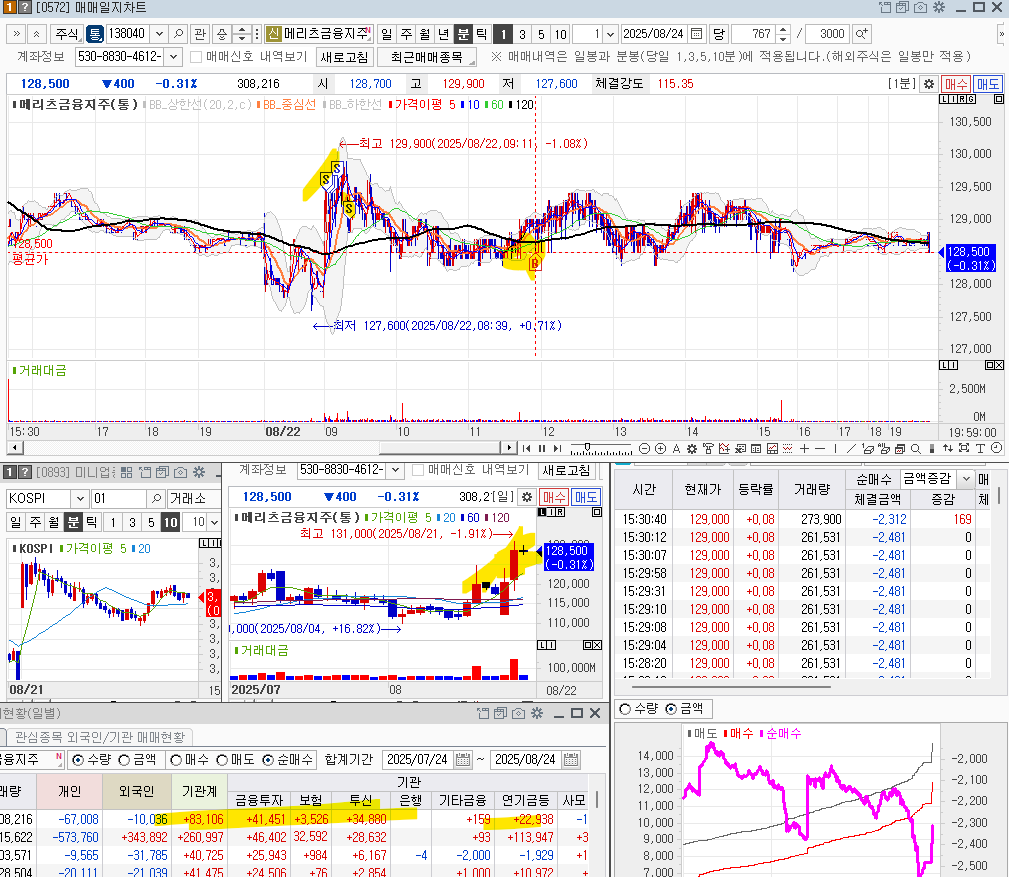The height and width of the screenshot is (877, 1009).
Task: Click the font A icon on chart toolbar
Action: [676, 448]
